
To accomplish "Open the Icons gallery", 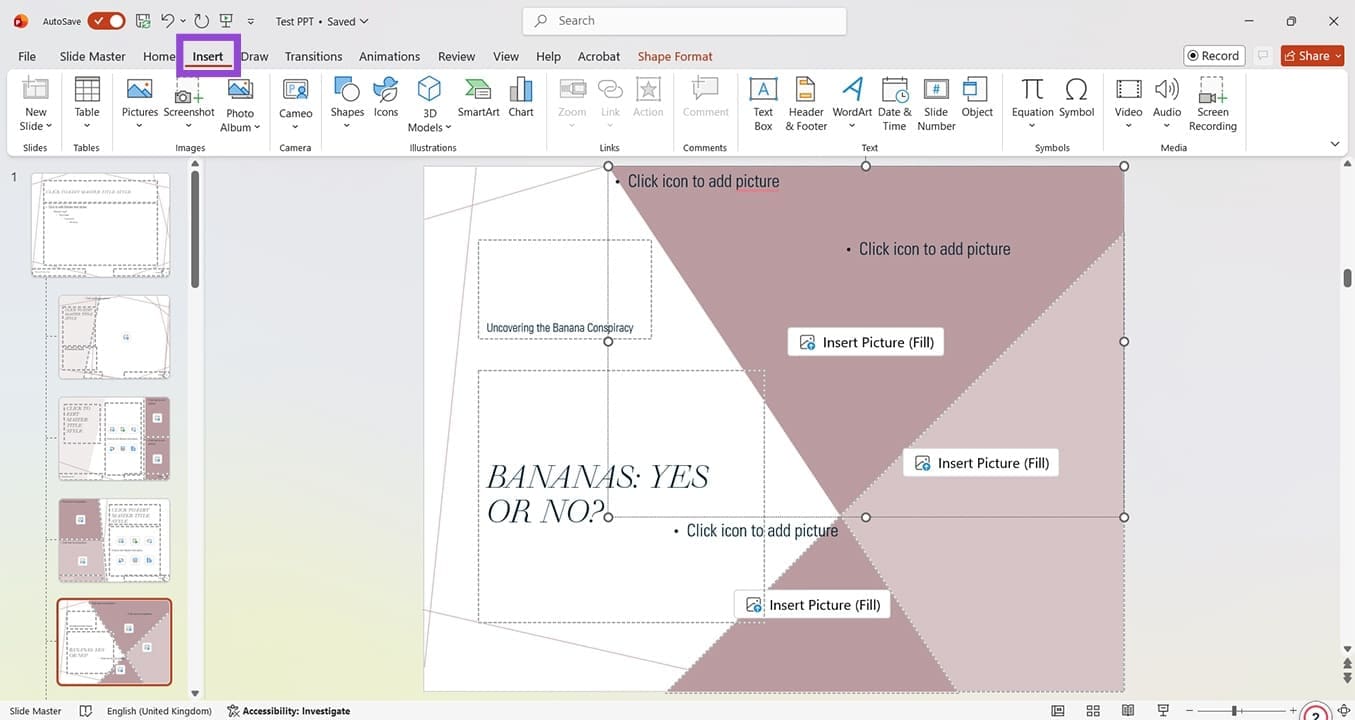I will point(386,98).
